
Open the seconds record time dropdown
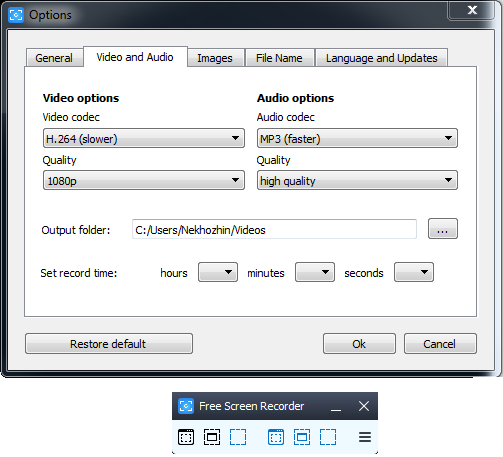tap(414, 272)
